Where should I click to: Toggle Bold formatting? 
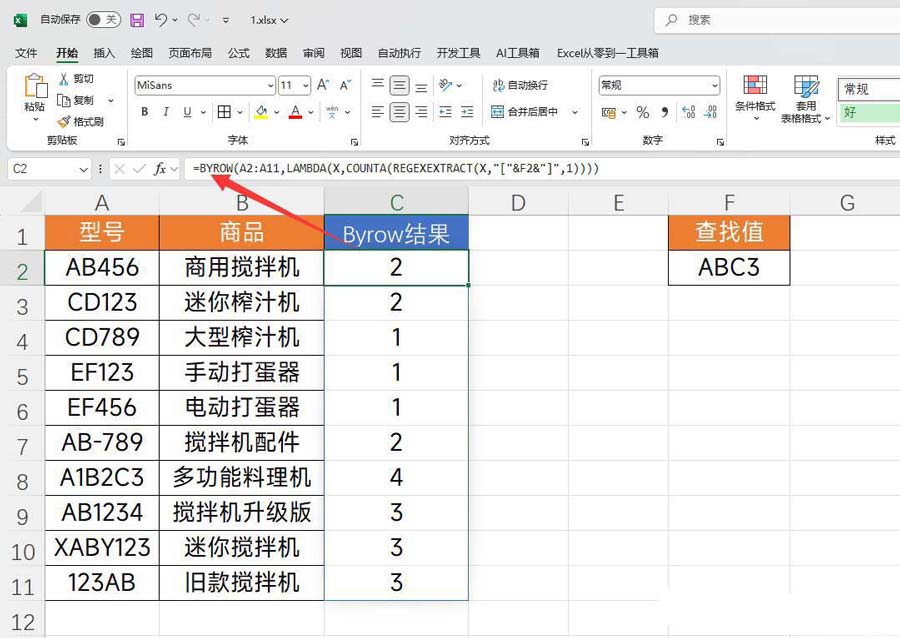tap(145, 112)
